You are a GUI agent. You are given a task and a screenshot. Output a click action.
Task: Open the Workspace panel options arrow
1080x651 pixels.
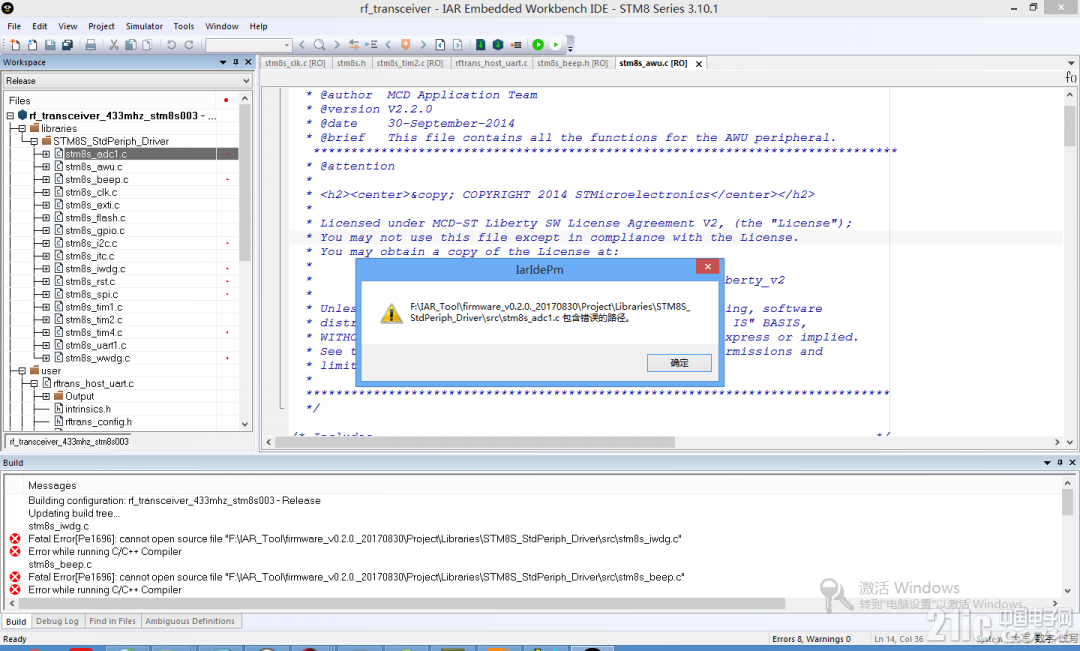point(223,62)
